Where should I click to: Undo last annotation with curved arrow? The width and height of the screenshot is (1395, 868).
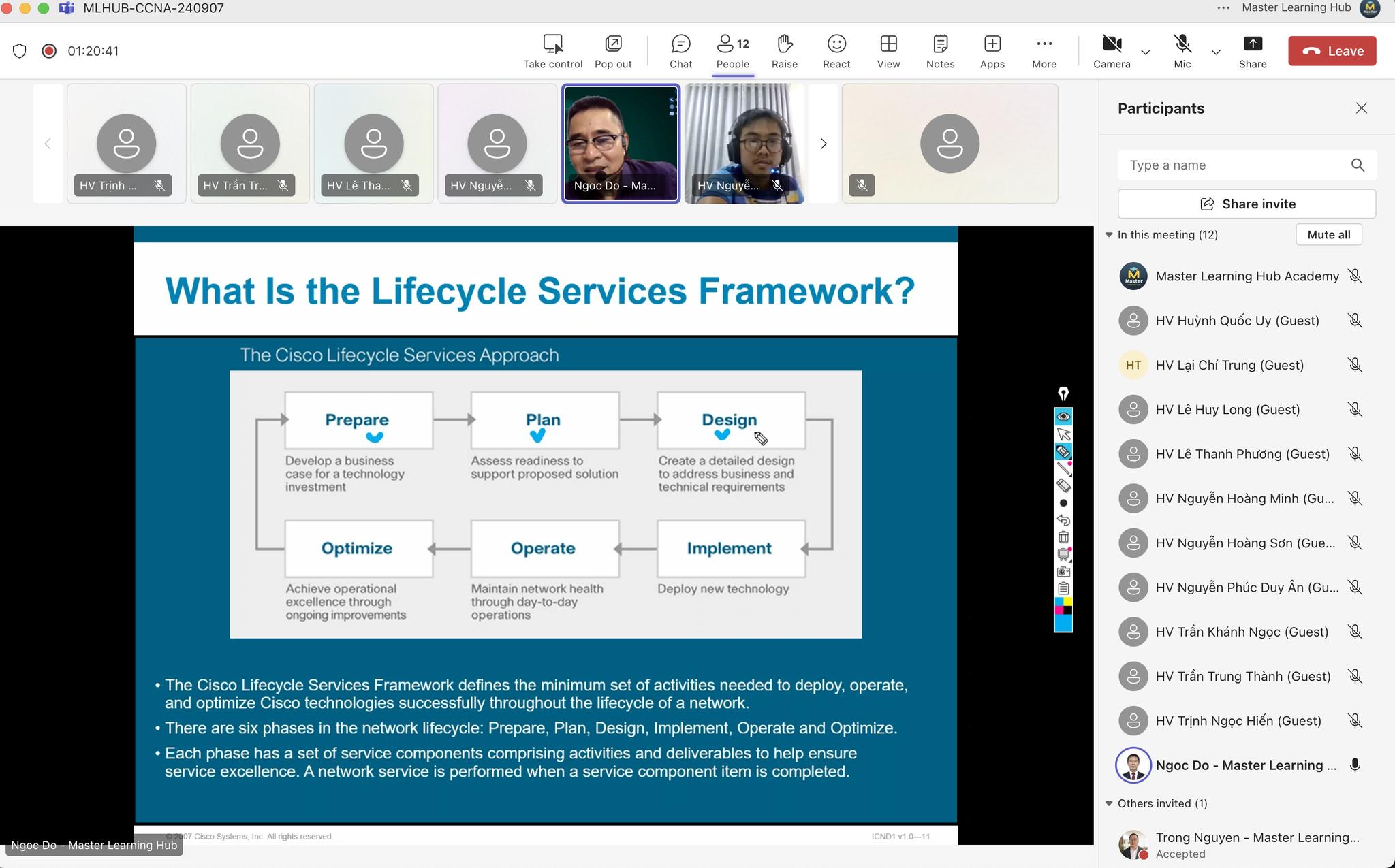1063,520
